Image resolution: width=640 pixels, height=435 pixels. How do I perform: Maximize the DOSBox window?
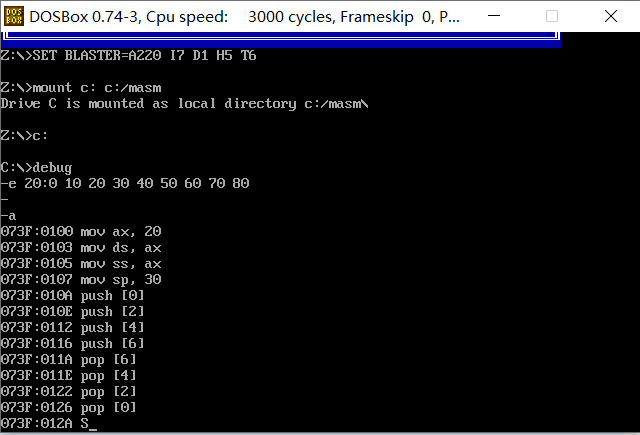pyautogui.click(x=552, y=16)
